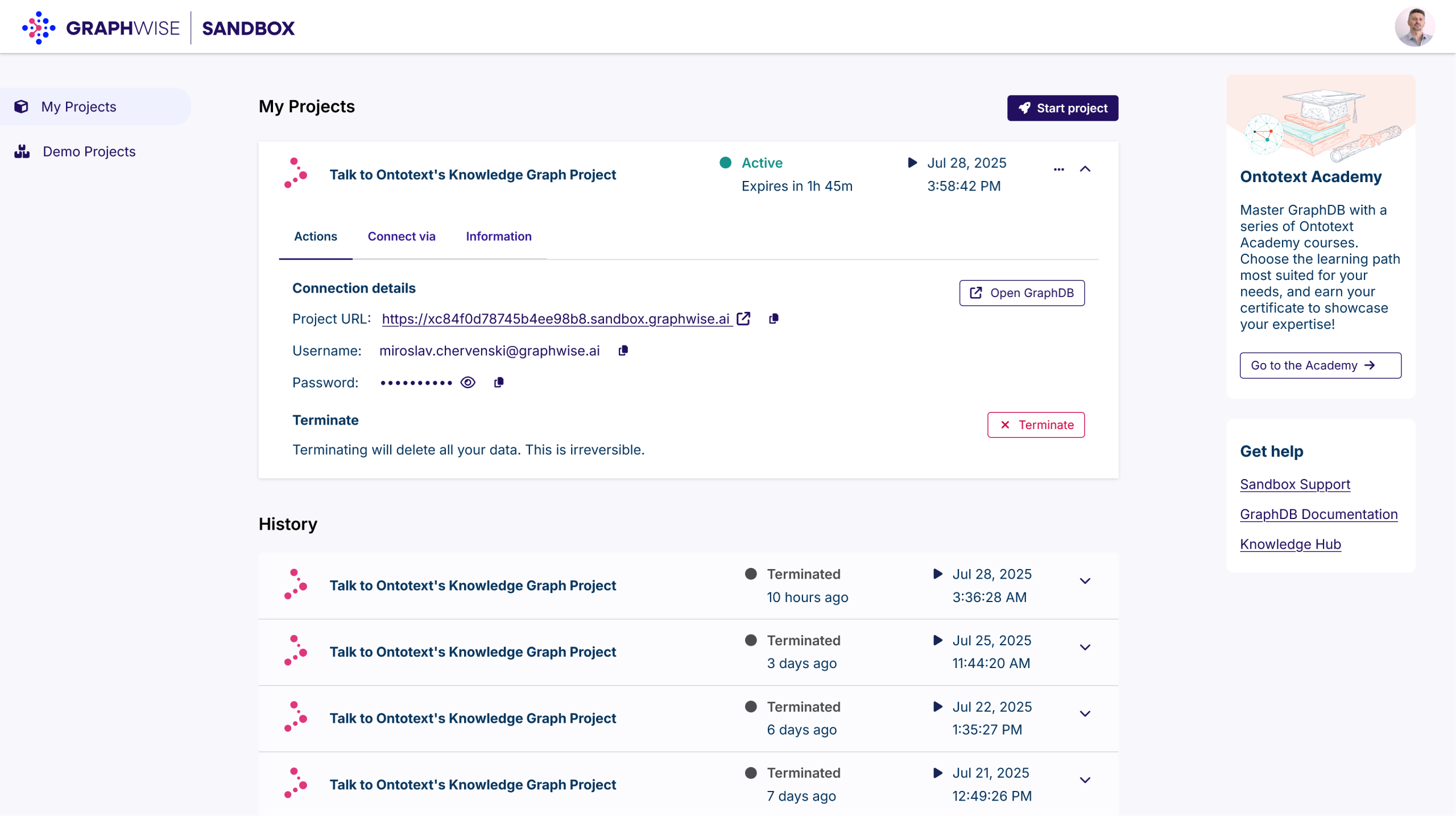Click the grey status dot for 7 days ago
Image resolution: width=1456 pixels, height=816 pixels.
click(x=751, y=773)
